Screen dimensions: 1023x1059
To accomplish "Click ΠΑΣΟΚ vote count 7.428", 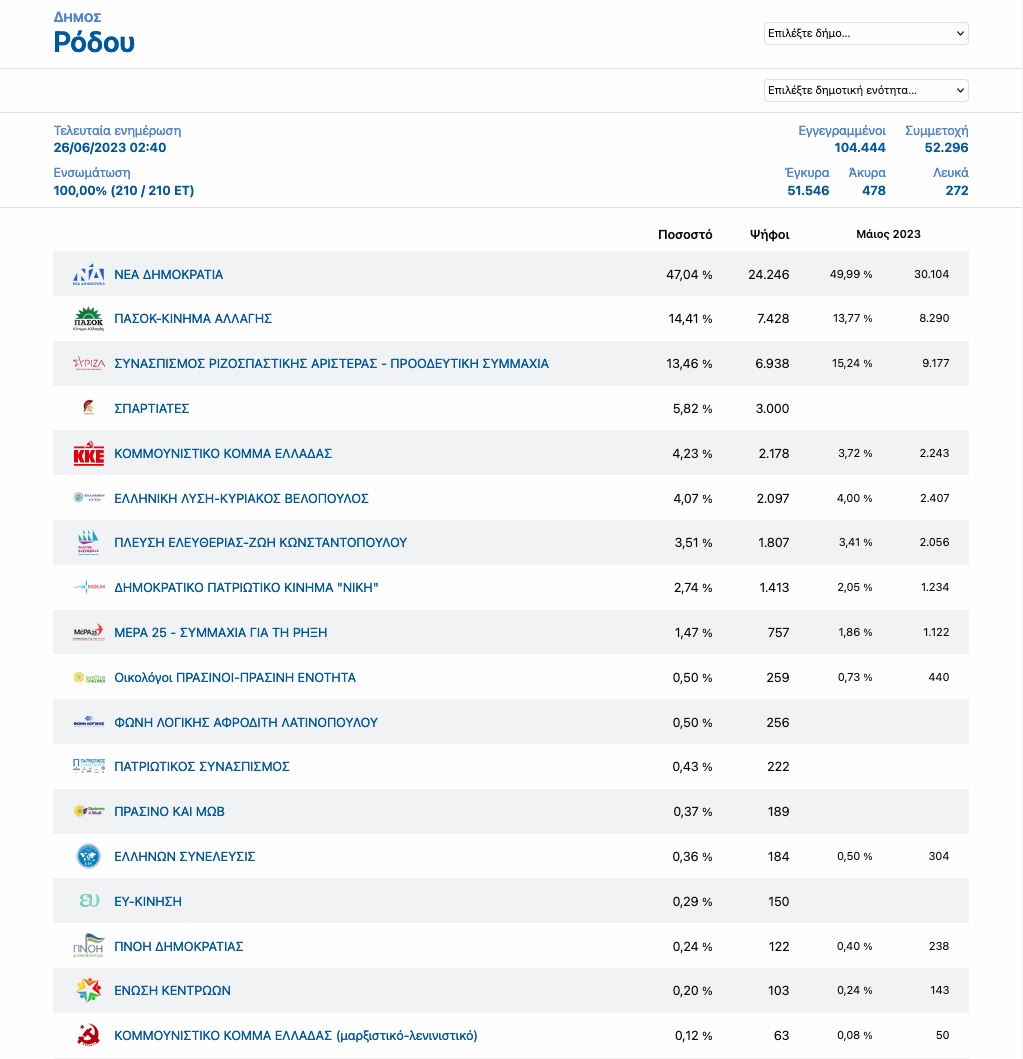I will pos(773,318).
